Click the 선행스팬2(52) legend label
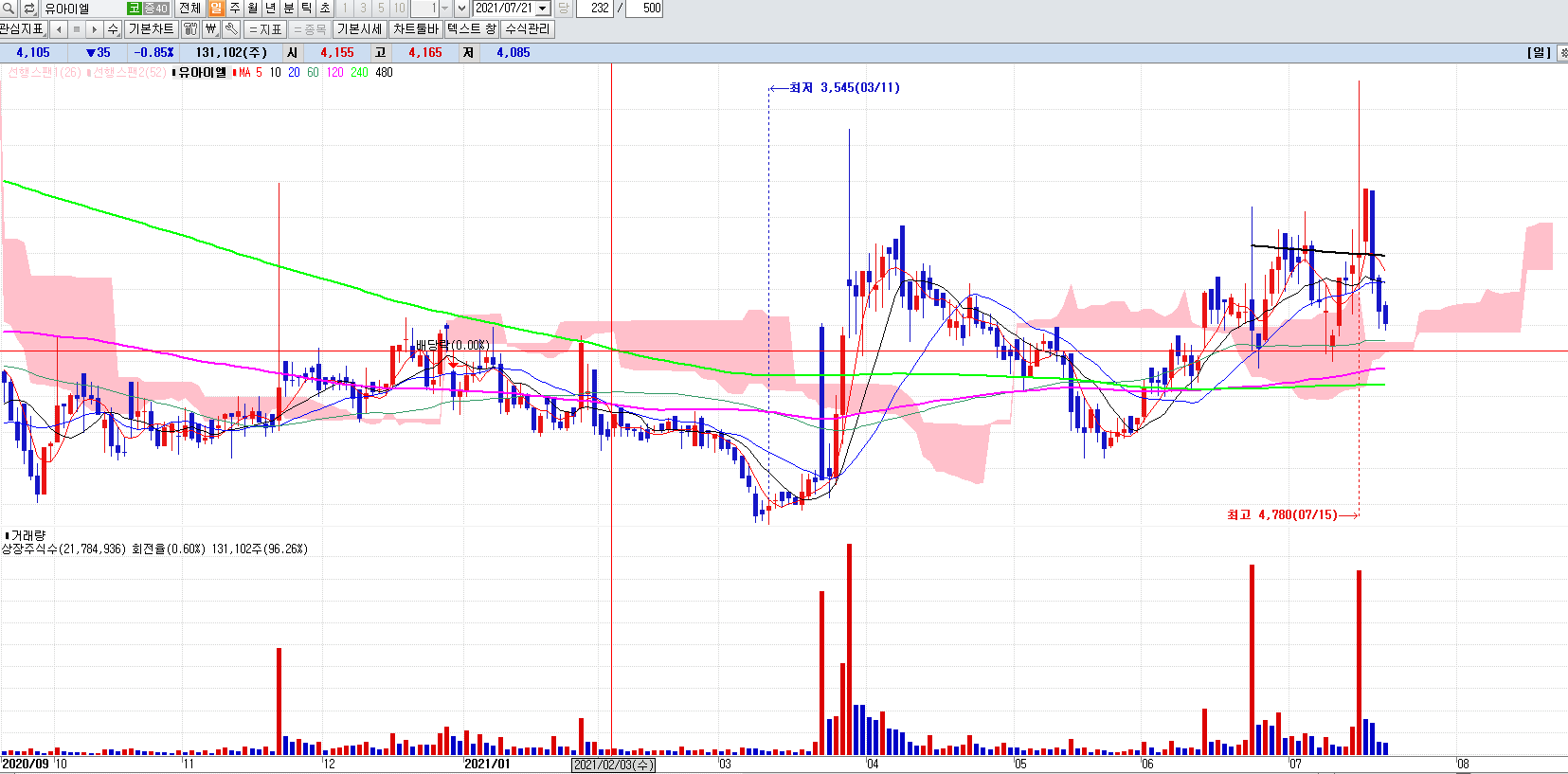1568x774 pixels. pyautogui.click(x=129, y=73)
